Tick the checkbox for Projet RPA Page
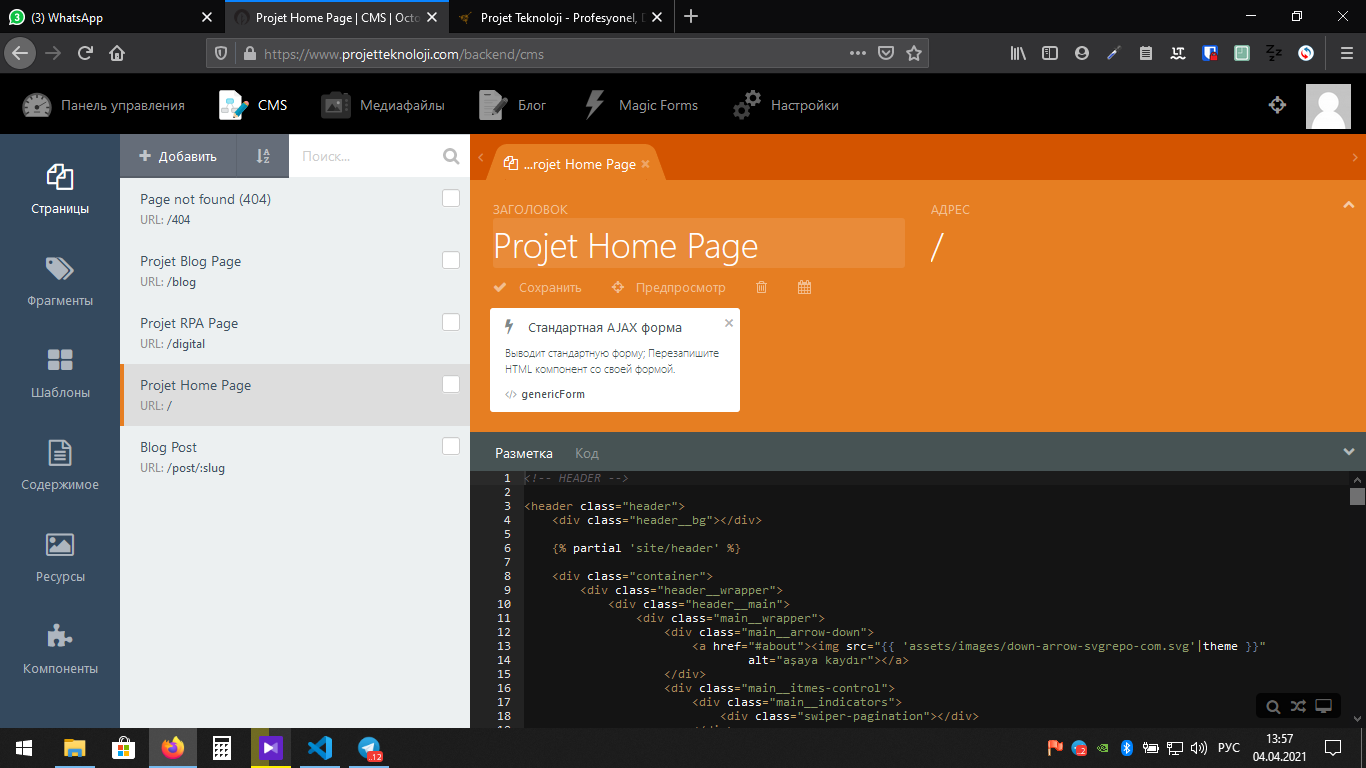Image resolution: width=1366 pixels, height=768 pixels. click(451, 322)
